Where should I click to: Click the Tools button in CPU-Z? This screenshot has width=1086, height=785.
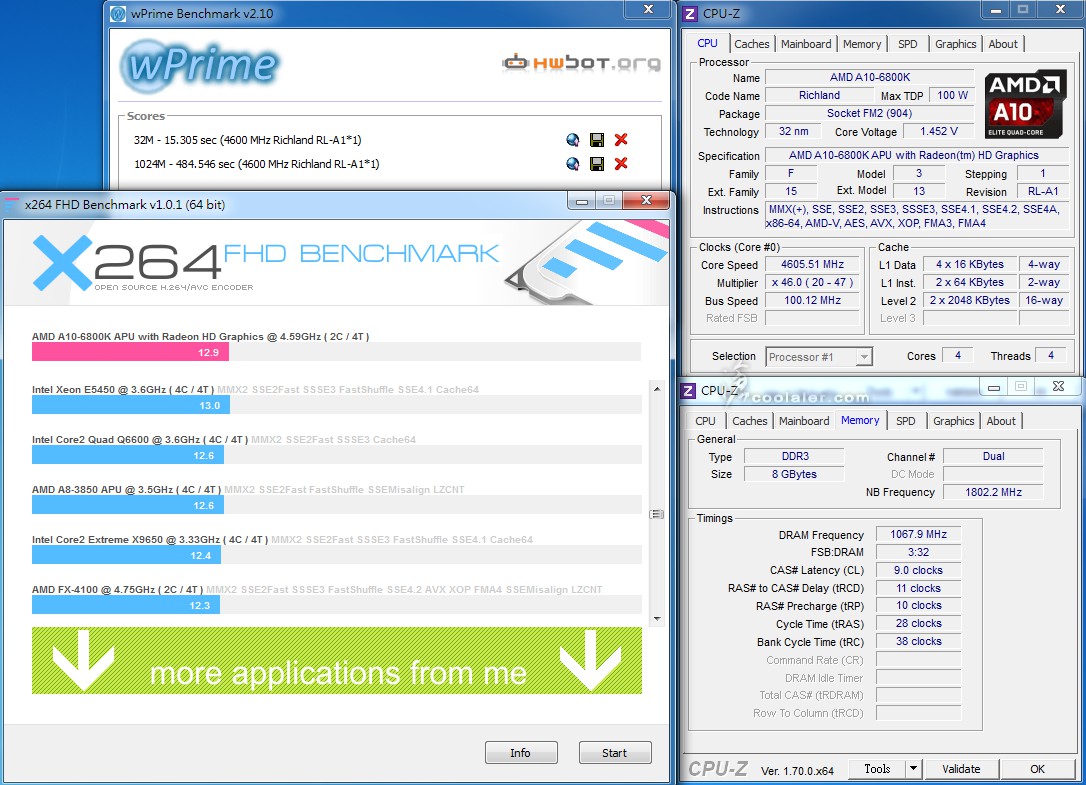coord(877,768)
